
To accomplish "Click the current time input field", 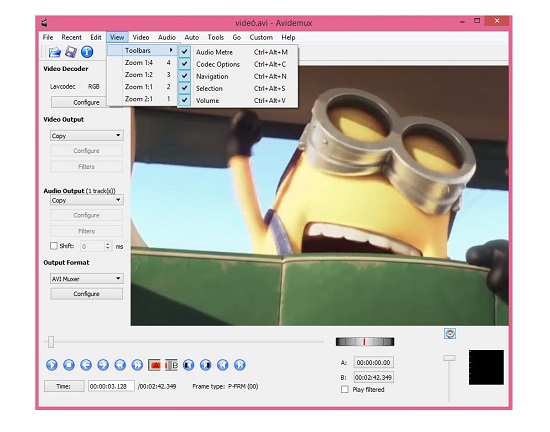I will (111, 386).
